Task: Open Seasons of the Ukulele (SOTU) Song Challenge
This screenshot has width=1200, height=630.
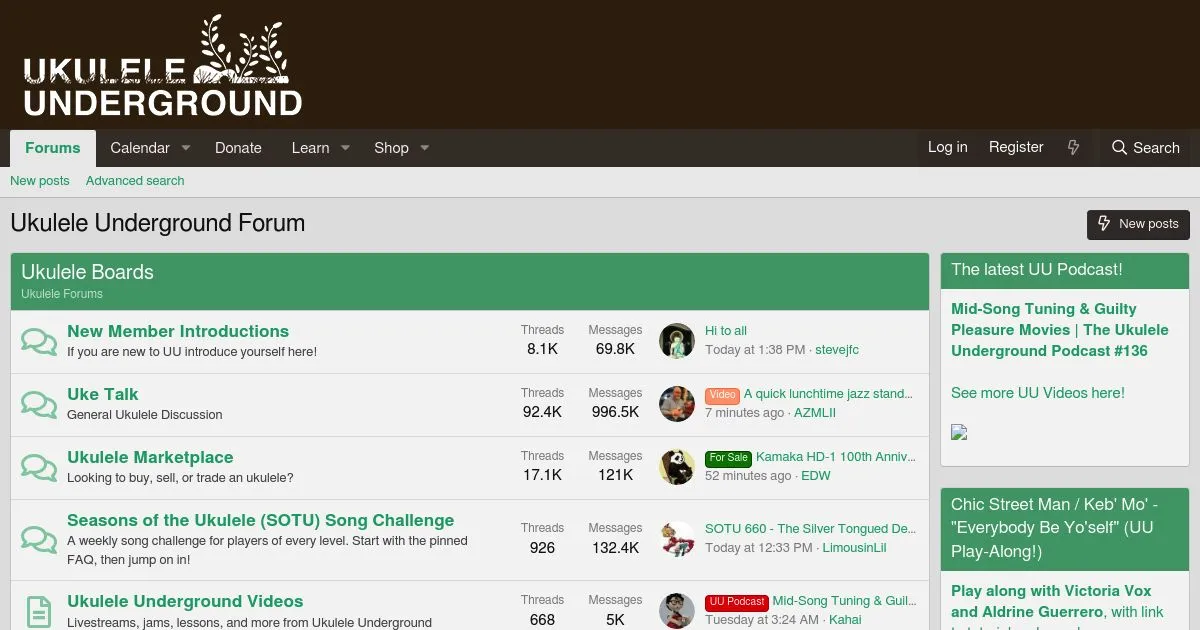Action: tap(261, 520)
